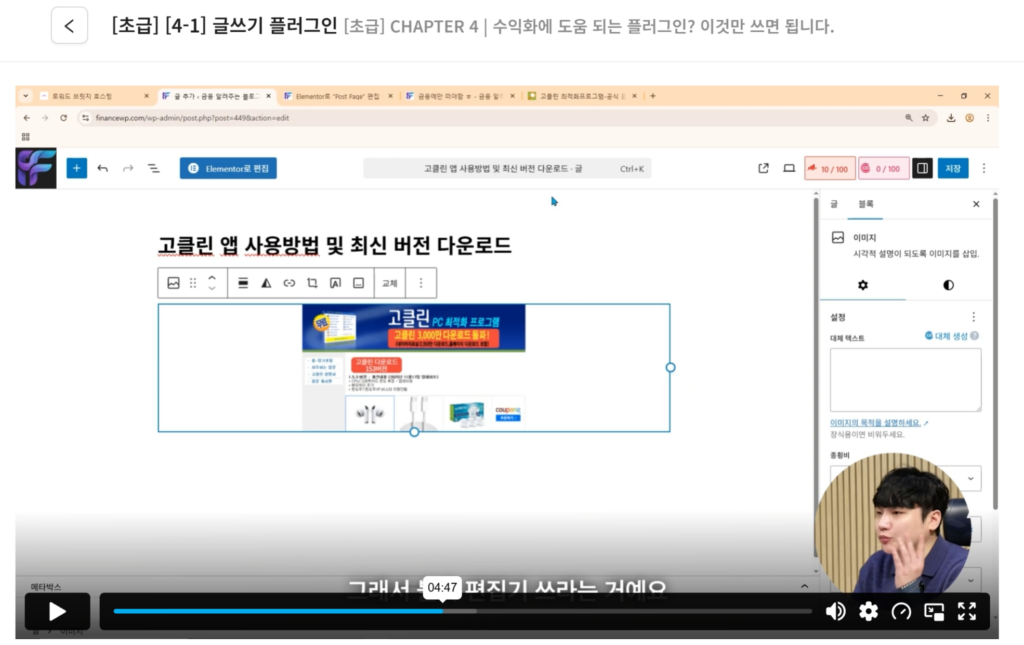The width and height of the screenshot is (1024, 645).
Task: Click the image block type icon
Action: point(173,283)
